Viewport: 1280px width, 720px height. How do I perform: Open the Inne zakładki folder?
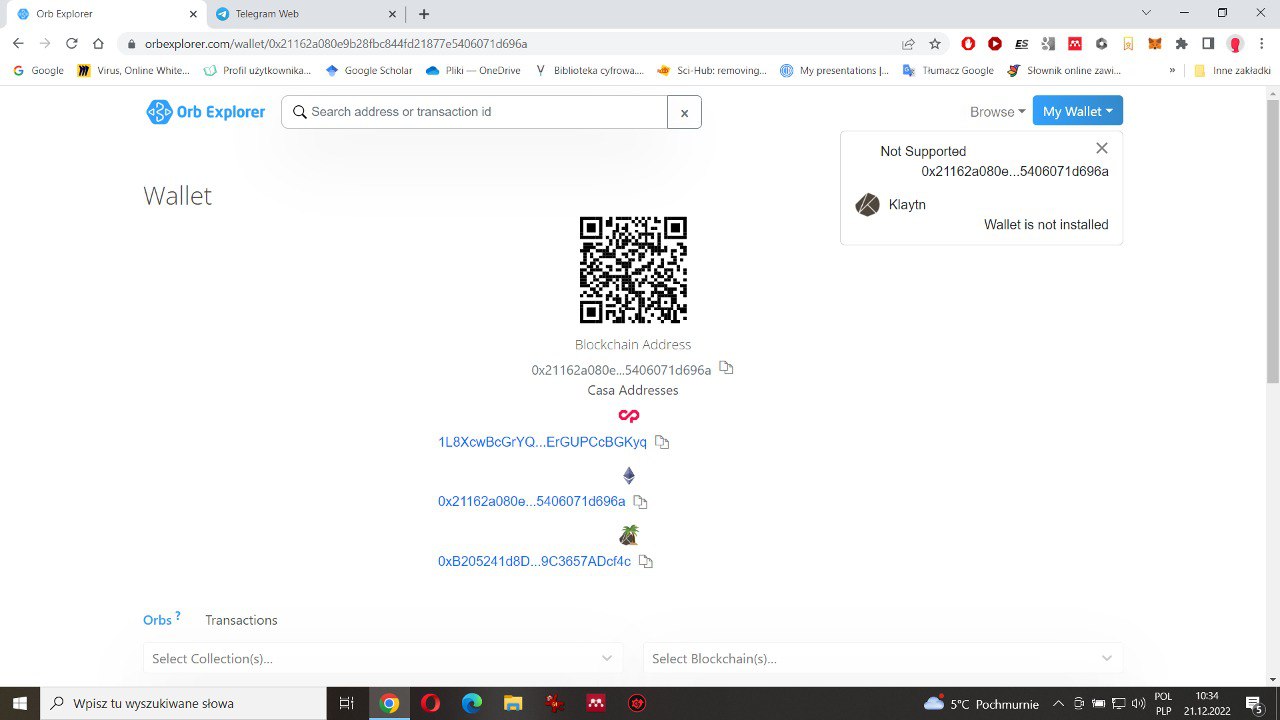1232,71
